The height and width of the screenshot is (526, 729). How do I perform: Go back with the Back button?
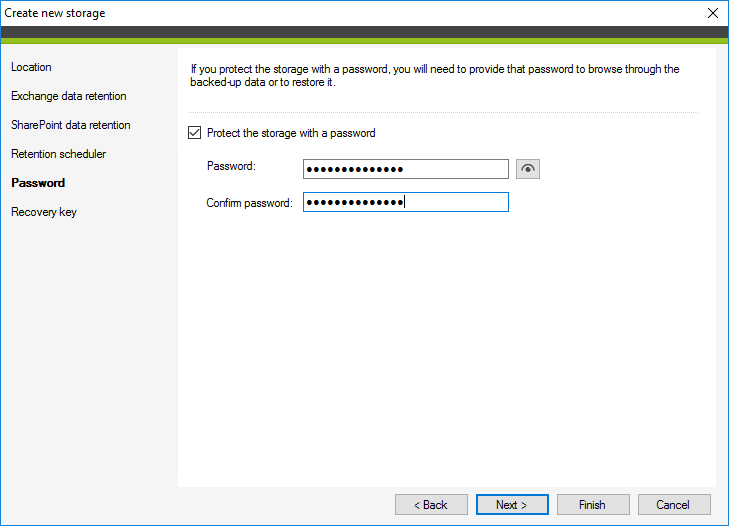coord(431,505)
